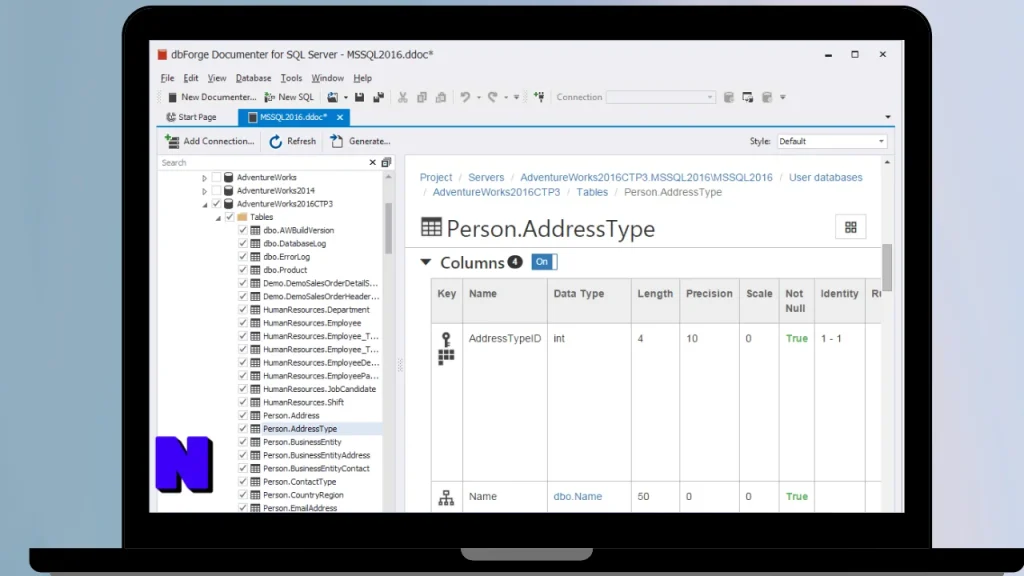Click the Paste icon in toolbar
1024x576 pixels.
click(x=441, y=97)
